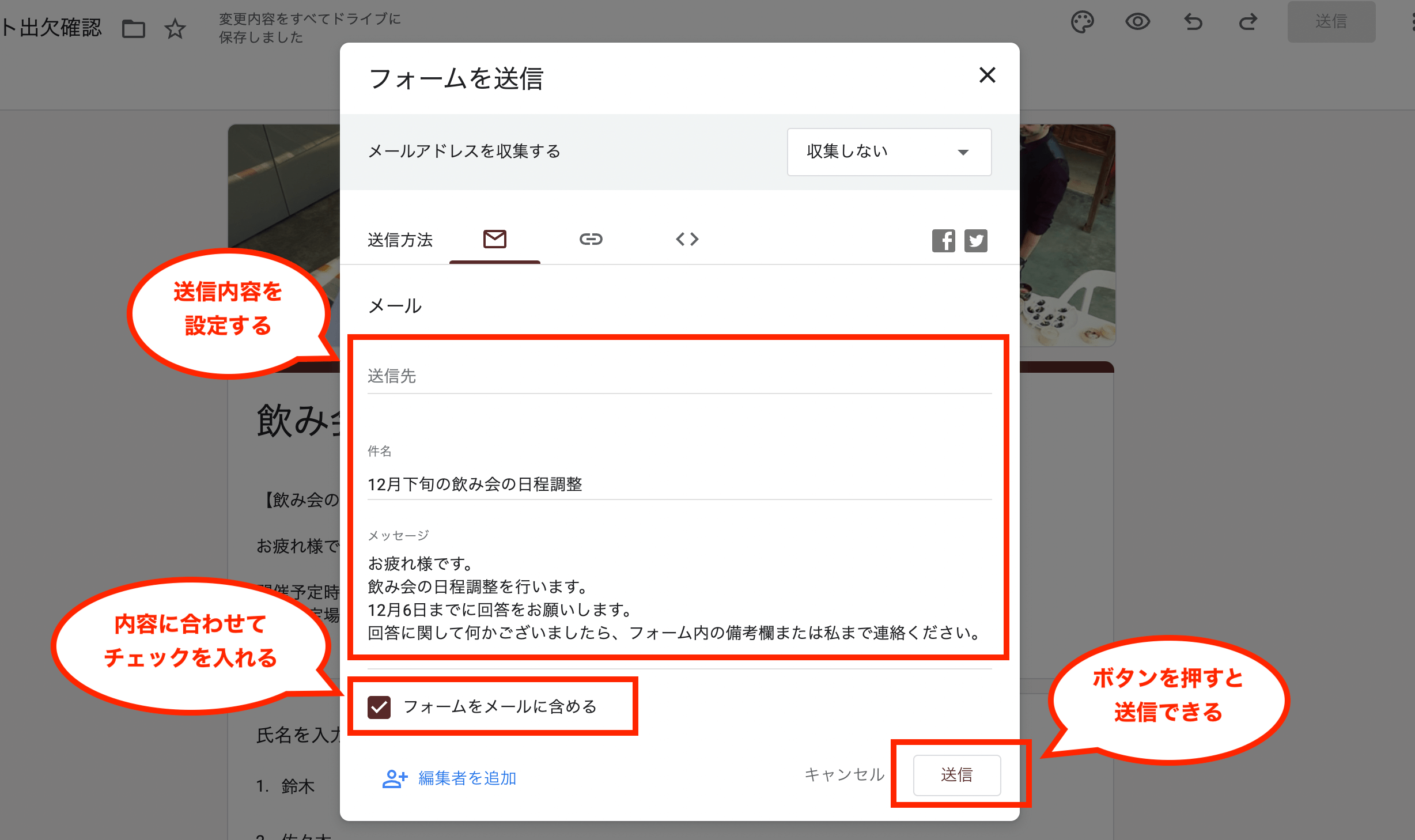Switch to the link sharing tab
Viewport: 1415px width, 840px height.
[x=591, y=239]
